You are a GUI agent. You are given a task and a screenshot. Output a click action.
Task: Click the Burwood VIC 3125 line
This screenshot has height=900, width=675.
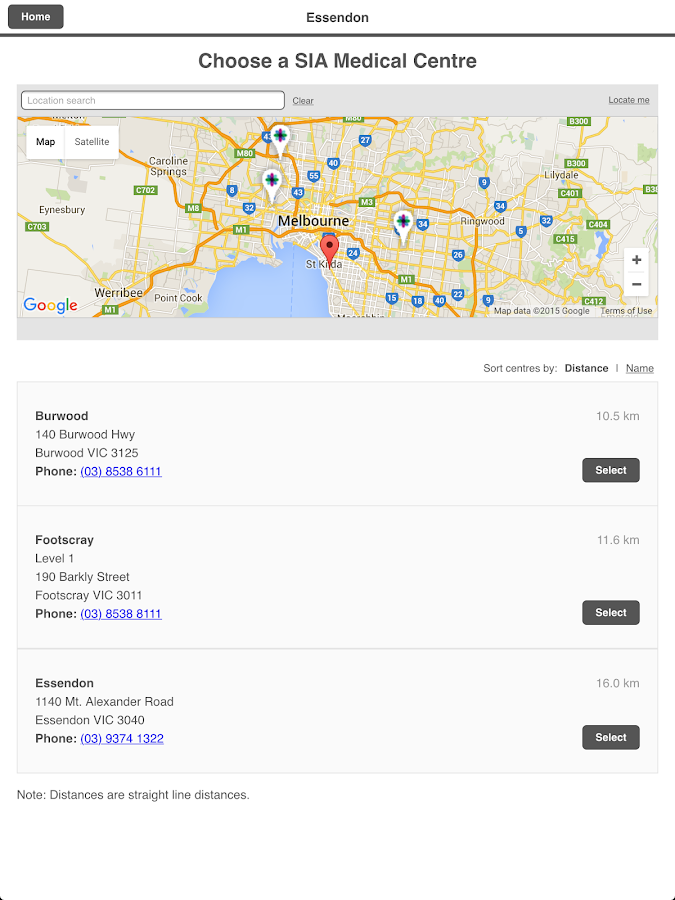pos(87,453)
